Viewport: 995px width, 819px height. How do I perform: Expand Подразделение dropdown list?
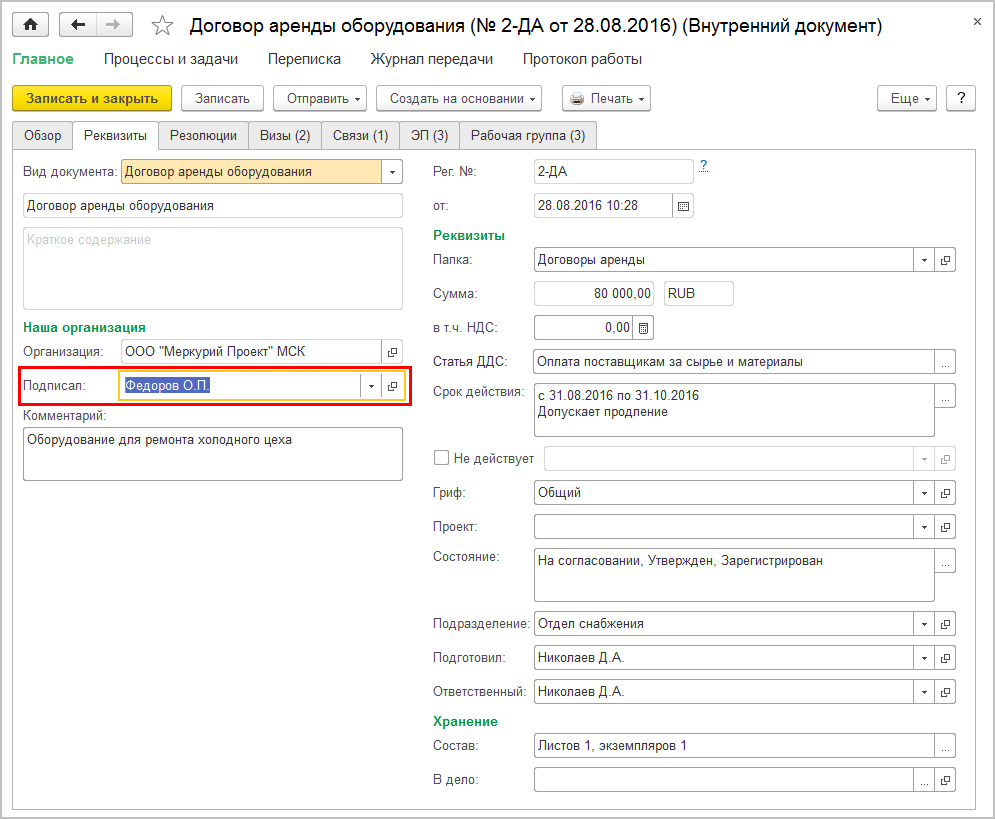point(924,624)
